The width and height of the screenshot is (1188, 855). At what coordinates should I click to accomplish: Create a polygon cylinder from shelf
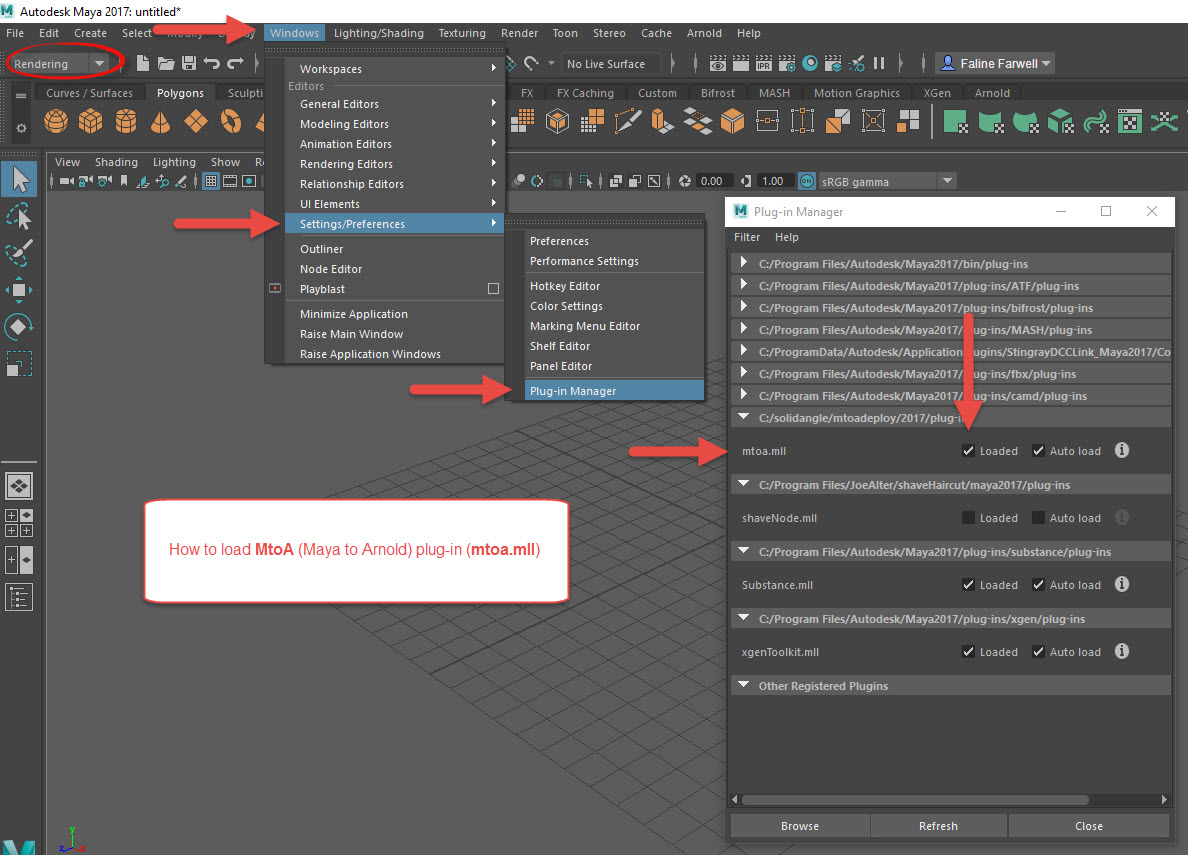click(126, 121)
